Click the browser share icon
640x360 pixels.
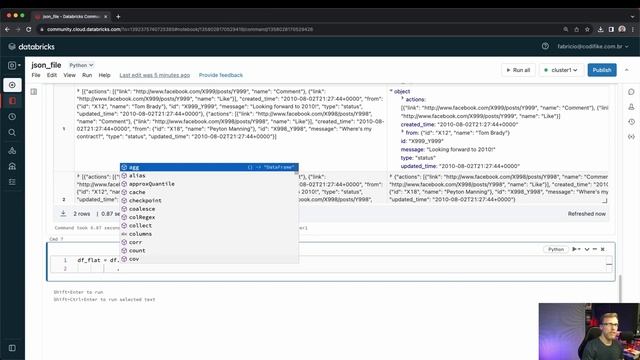pos(576,29)
